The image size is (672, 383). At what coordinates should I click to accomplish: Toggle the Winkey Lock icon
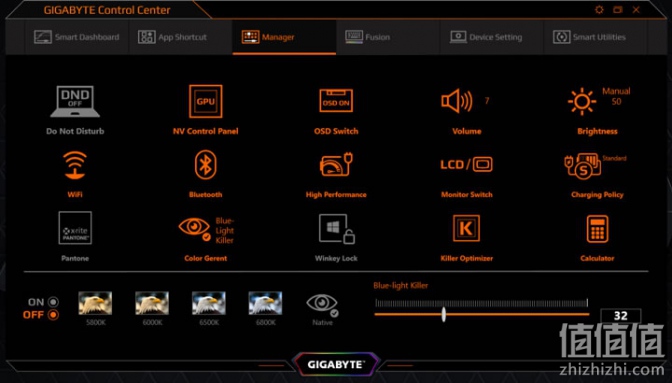click(336, 229)
